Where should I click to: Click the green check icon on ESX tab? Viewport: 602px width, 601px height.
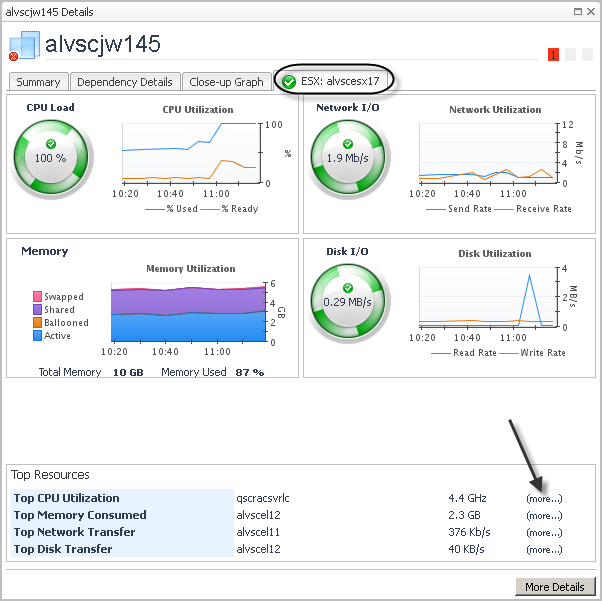point(289,81)
